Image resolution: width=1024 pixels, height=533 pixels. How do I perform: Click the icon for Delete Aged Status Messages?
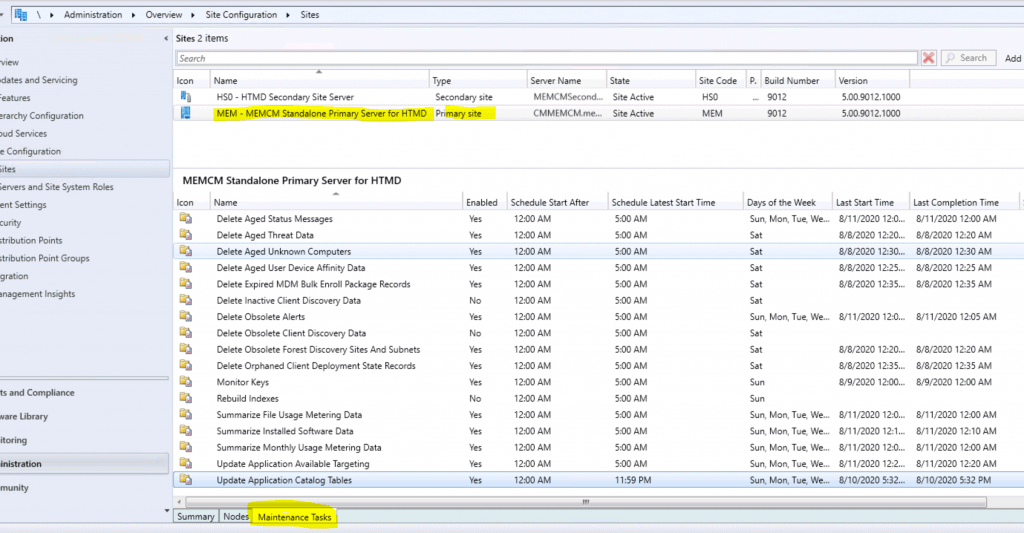coord(185,218)
